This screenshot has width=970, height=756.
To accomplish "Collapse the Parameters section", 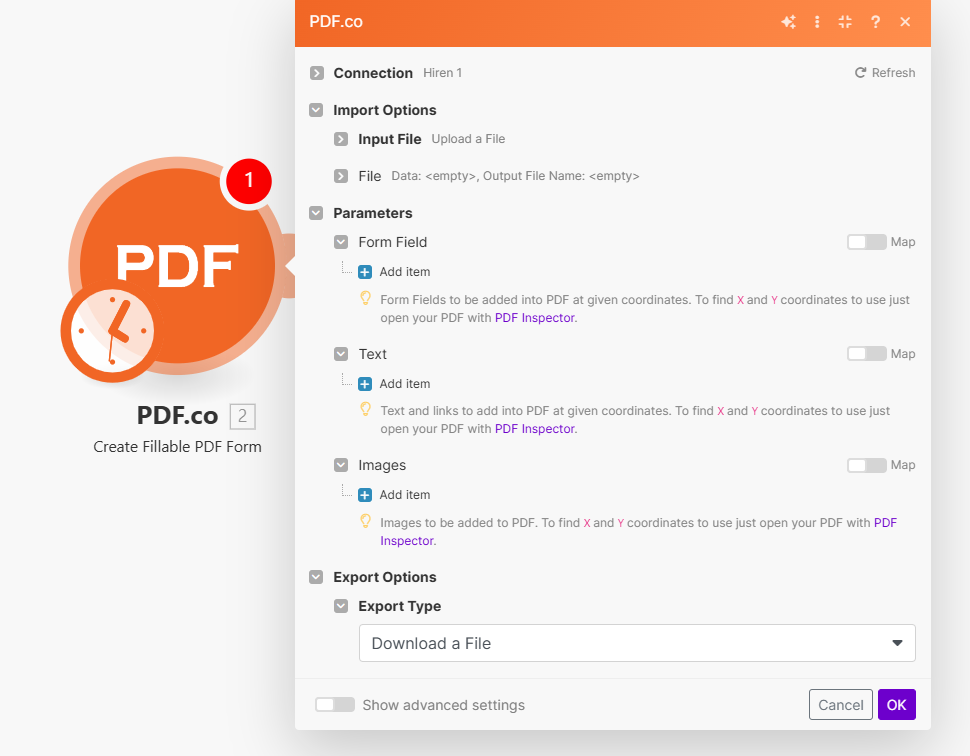I will (316, 213).
